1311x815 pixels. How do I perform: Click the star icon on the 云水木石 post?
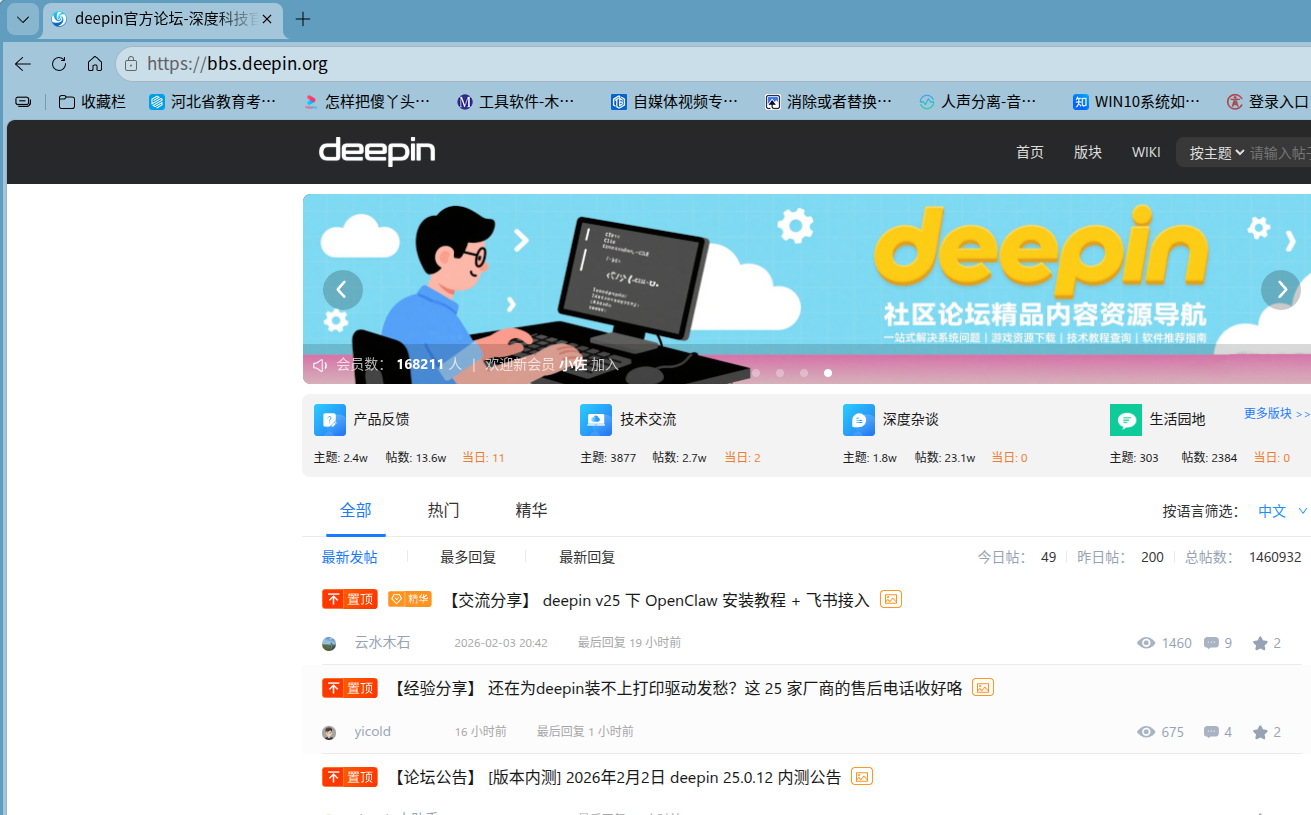pyautogui.click(x=1260, y=643)
